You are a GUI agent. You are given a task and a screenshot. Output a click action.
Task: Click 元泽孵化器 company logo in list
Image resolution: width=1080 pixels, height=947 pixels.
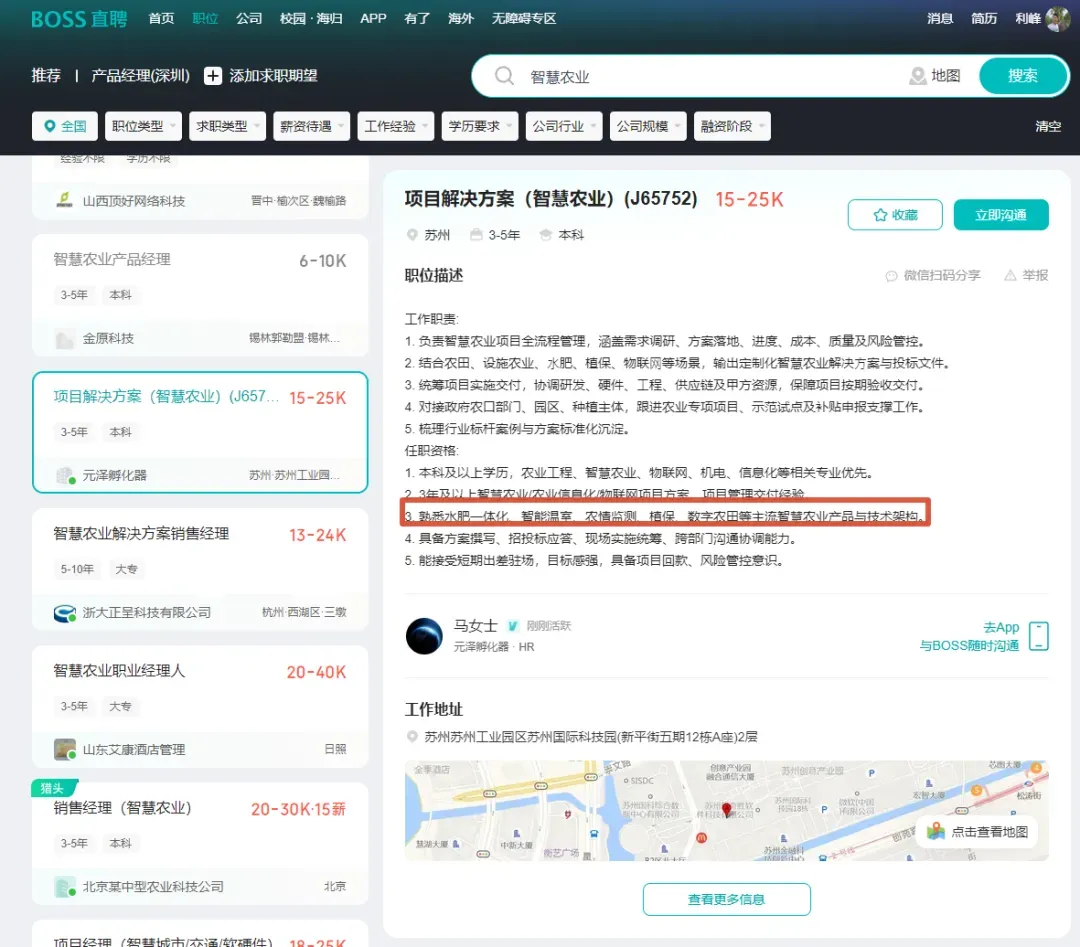(65, 475)
